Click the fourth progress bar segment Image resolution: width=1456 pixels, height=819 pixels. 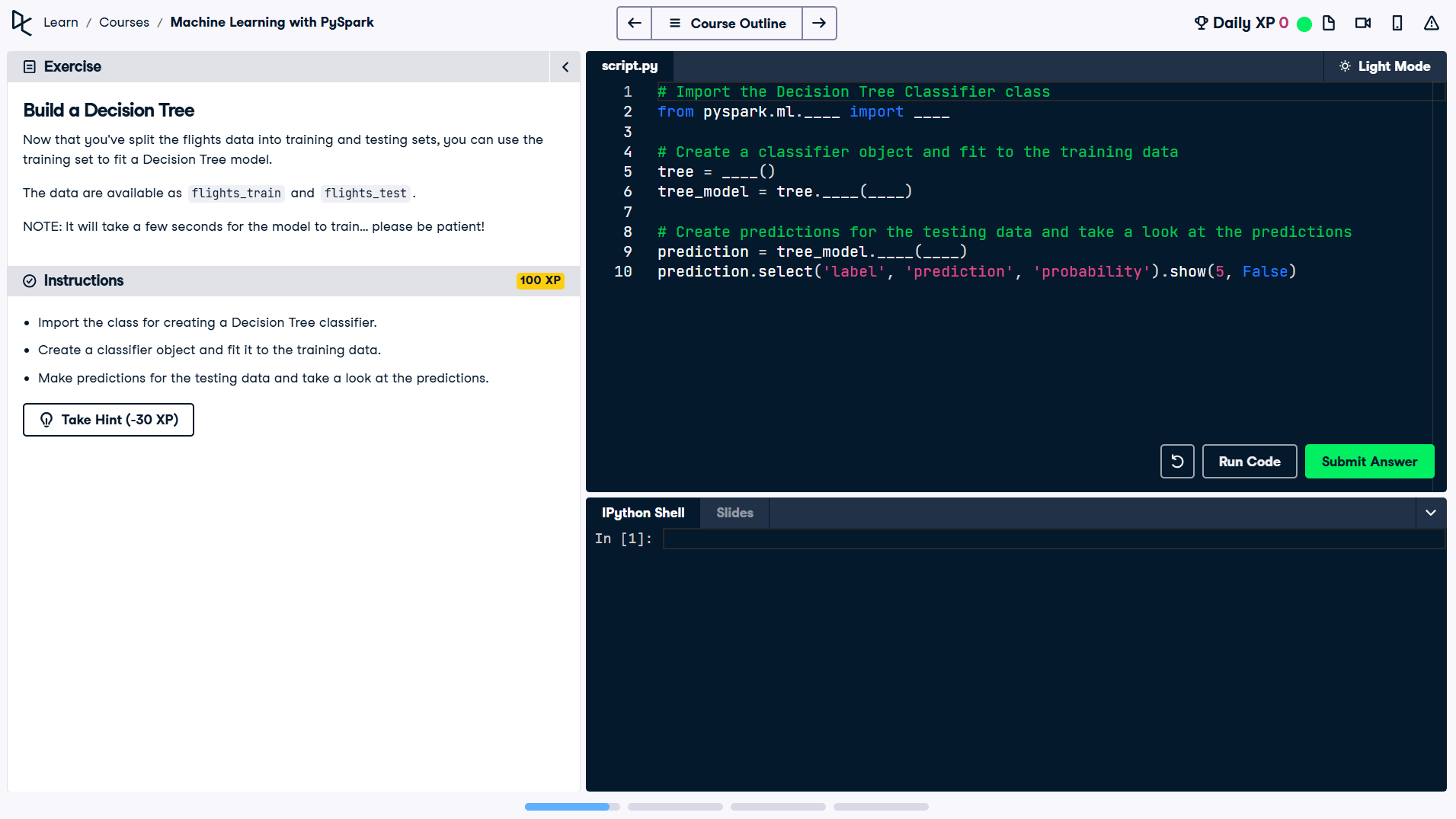(x=881, y=807)
